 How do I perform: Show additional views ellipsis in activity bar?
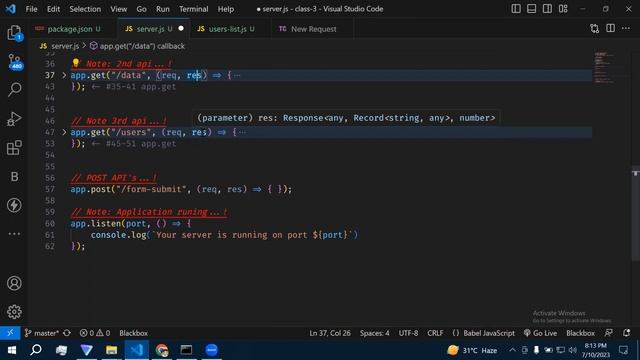coord(14,234)
